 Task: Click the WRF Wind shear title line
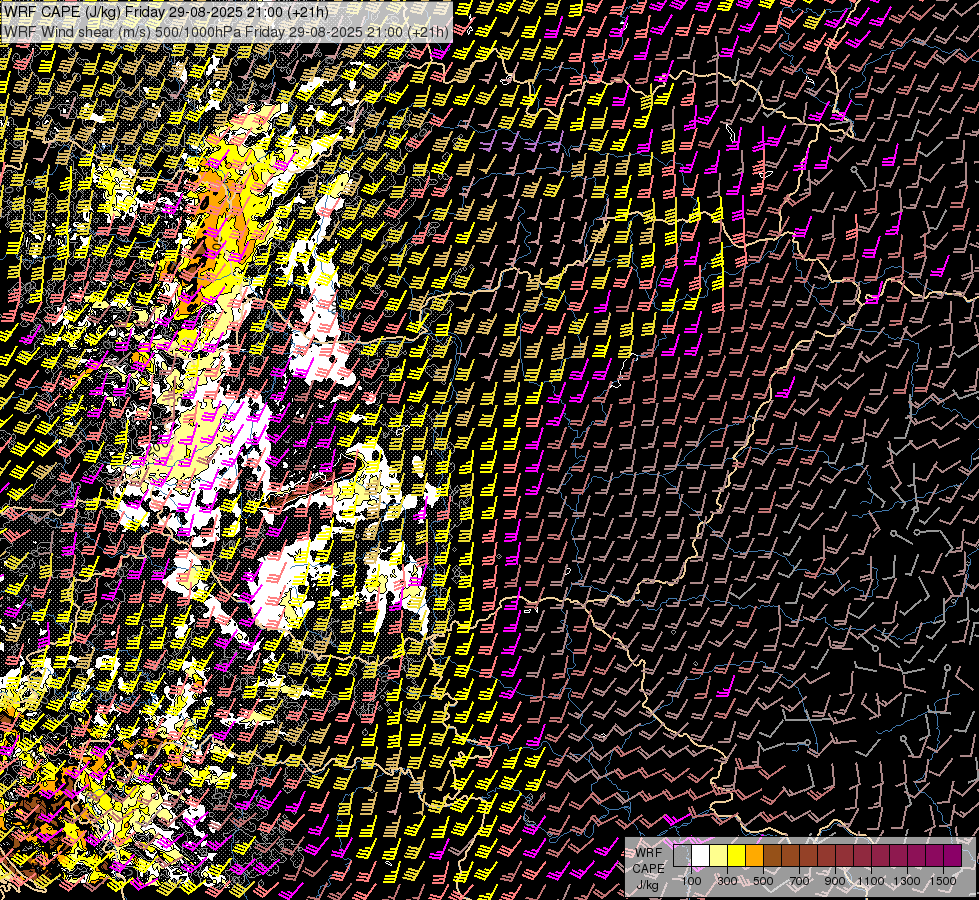[226, 32]
